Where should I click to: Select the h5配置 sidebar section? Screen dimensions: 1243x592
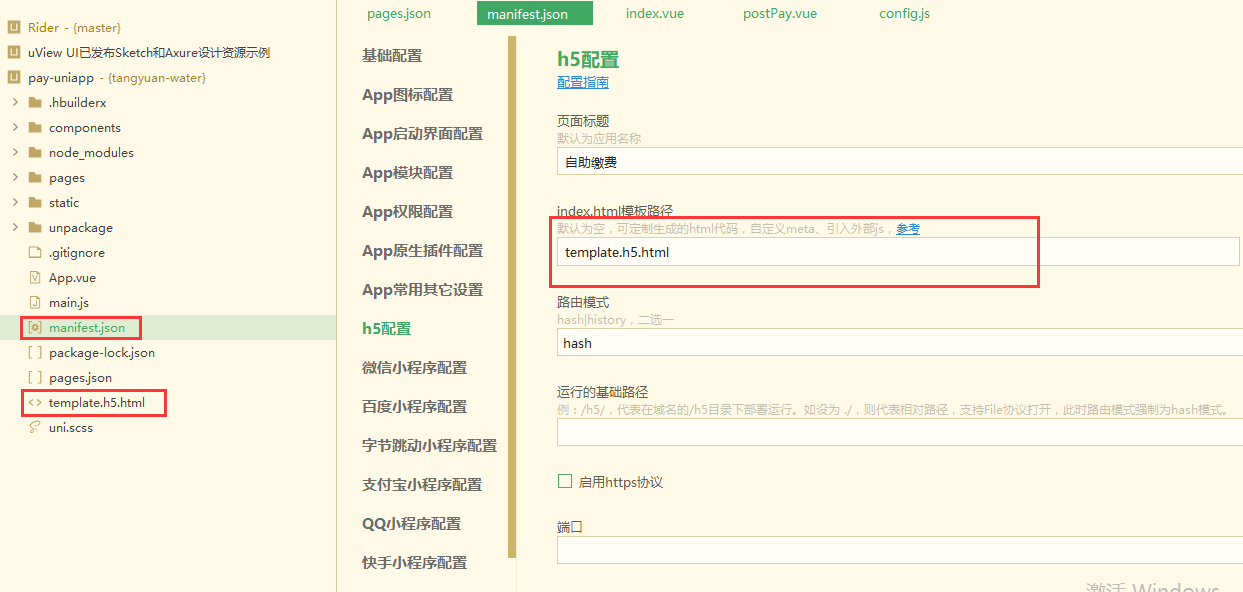coord(386,329)
